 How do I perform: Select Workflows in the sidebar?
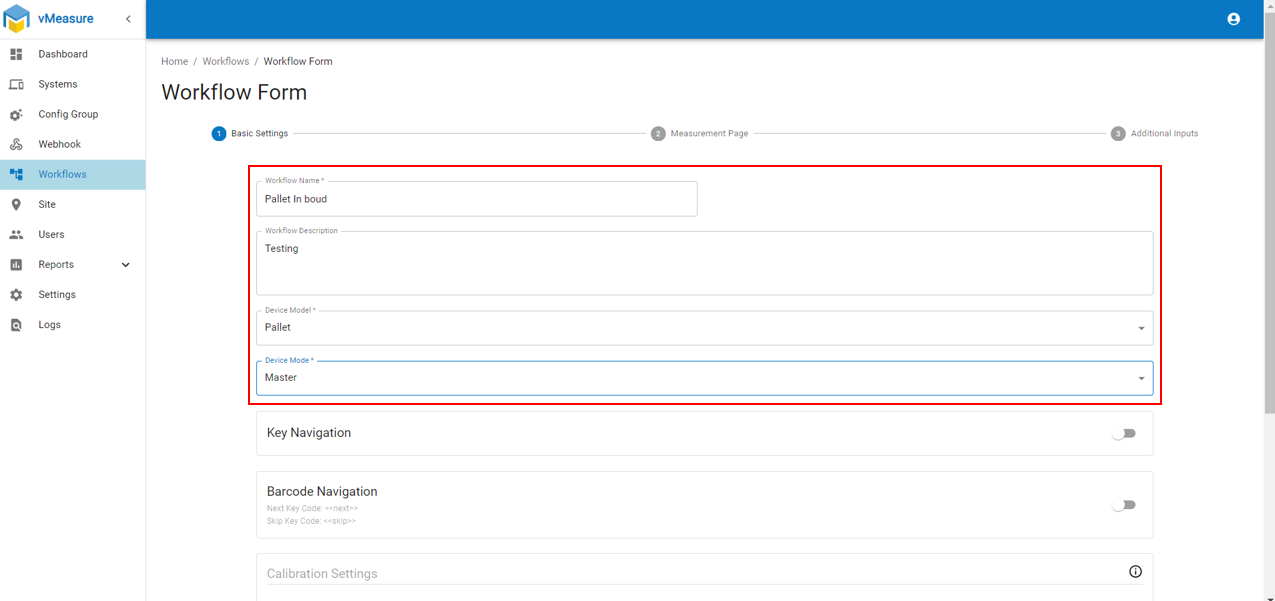72,174
